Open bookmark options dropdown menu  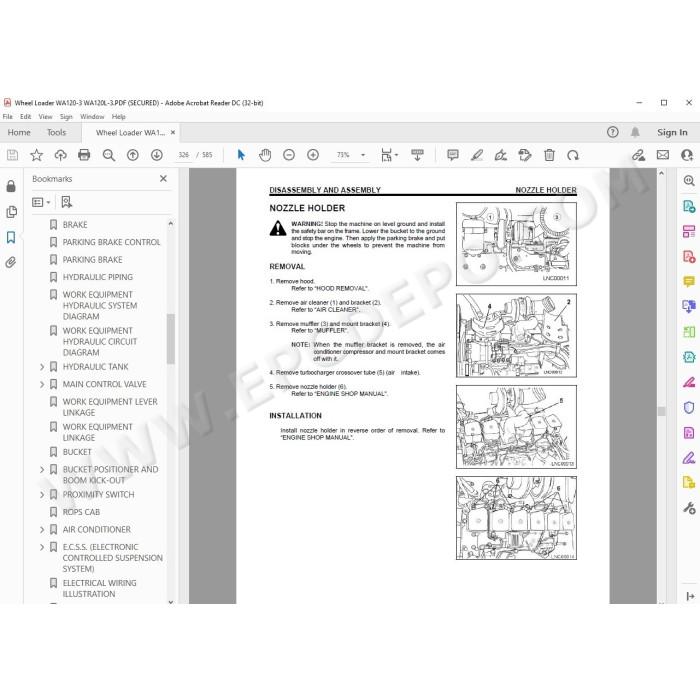[41, 202]
